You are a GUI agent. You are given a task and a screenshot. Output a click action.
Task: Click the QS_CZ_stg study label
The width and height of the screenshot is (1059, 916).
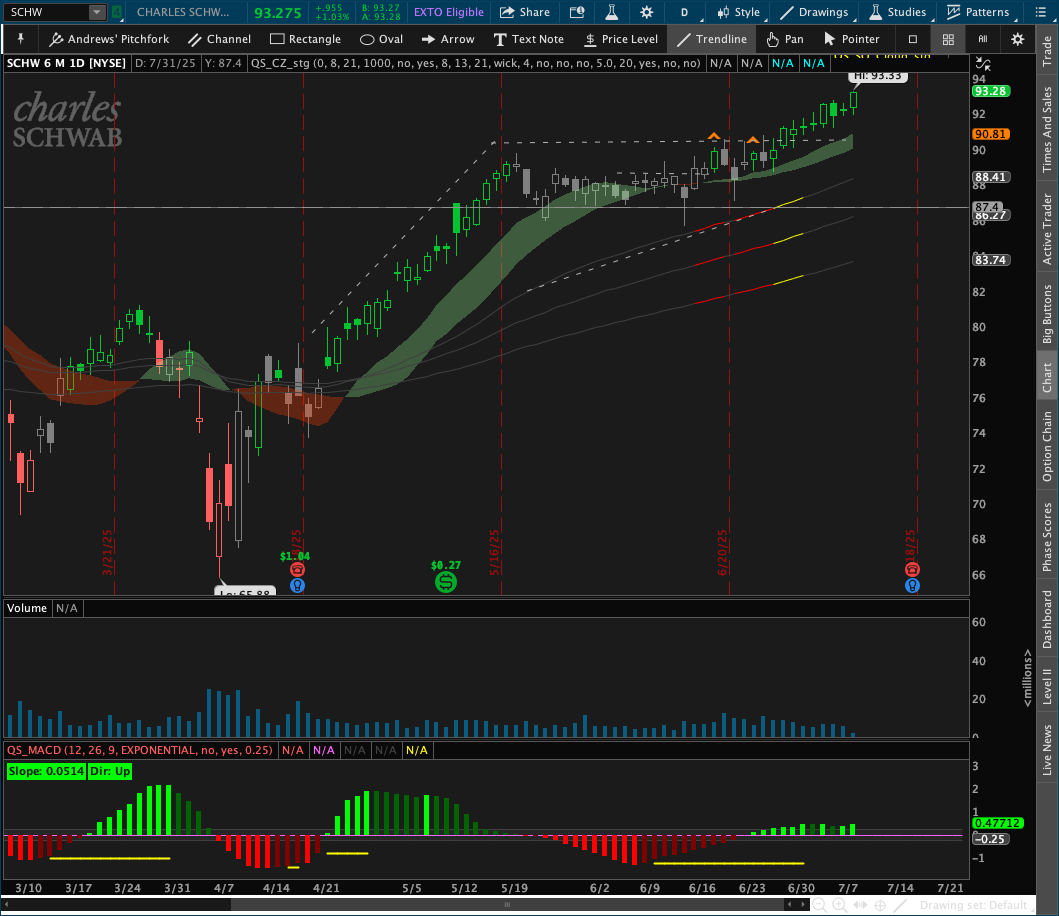tap(475, 63)
